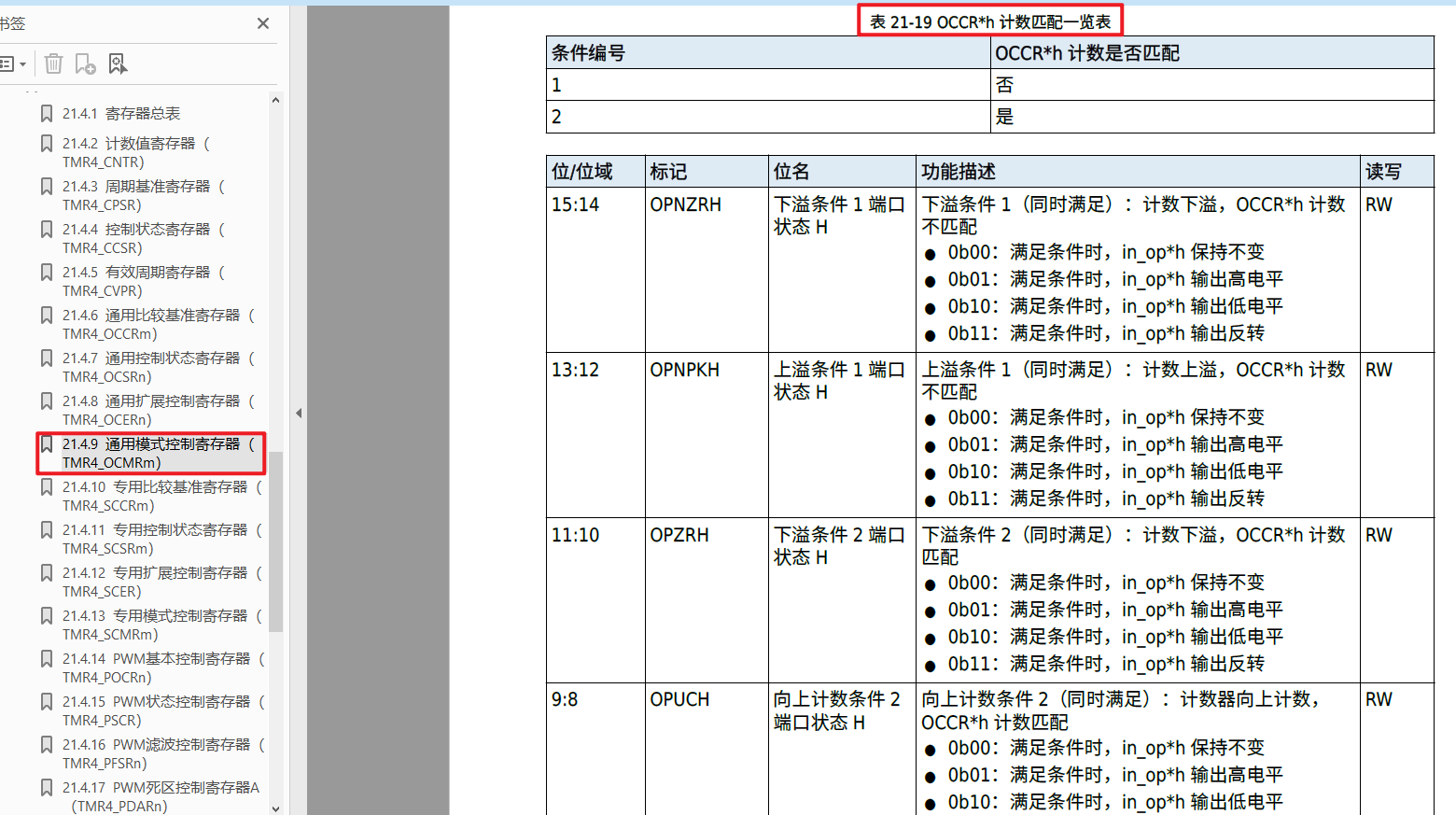Click bookmark icon beside 21.4.11 专用控制状态寄存器
Image resolution: width=1456 pixels, height=815 pixels.
pyautogui.click(x=47, y=529)
